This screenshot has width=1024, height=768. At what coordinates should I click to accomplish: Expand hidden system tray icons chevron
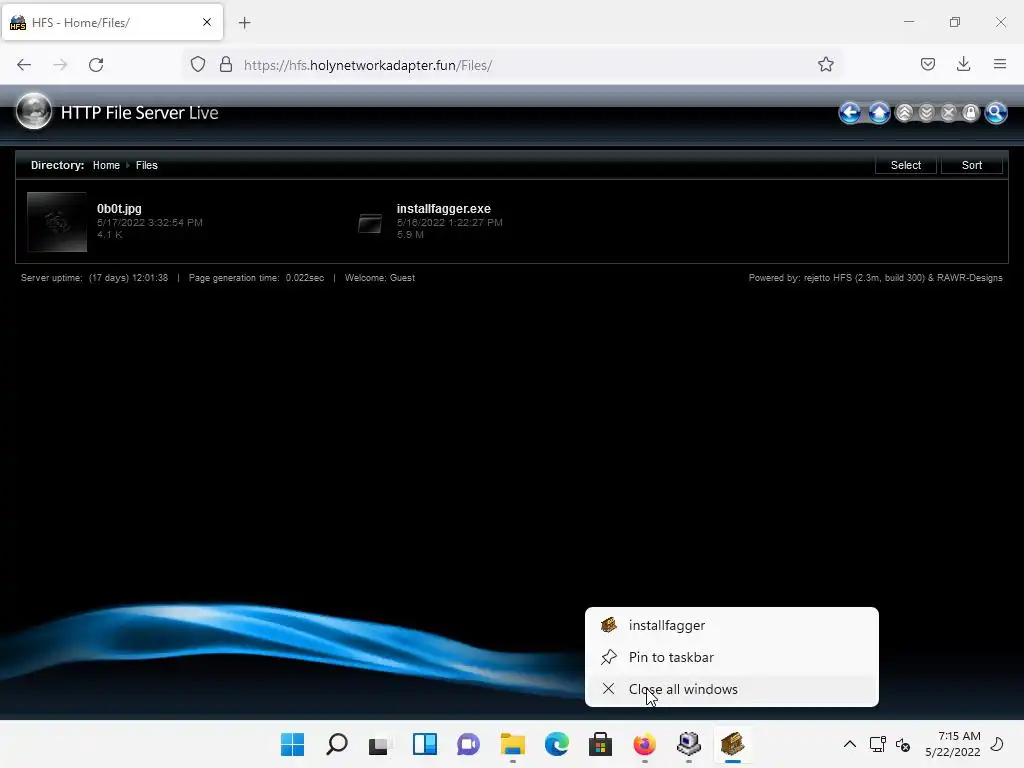pyautogui.click(x=850, y=744)
